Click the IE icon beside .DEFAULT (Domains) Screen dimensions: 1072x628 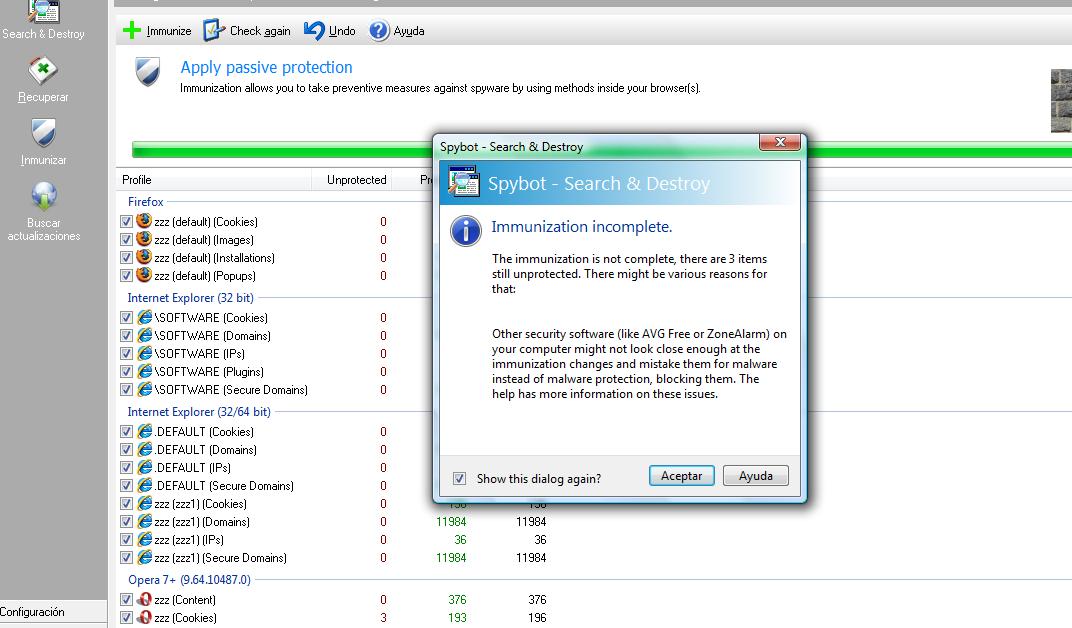[144, 449]
